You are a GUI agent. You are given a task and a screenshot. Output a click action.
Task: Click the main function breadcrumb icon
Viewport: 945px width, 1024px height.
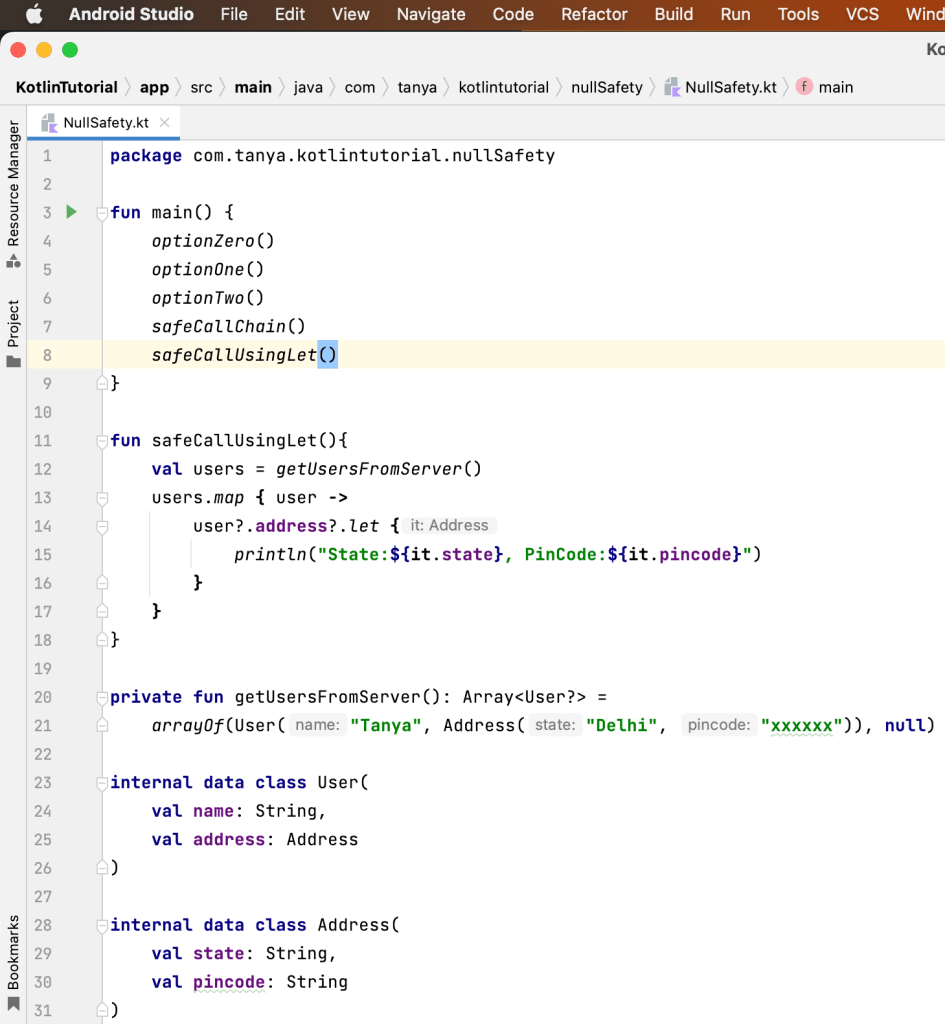pyautogui.click(x=804, y=87)
